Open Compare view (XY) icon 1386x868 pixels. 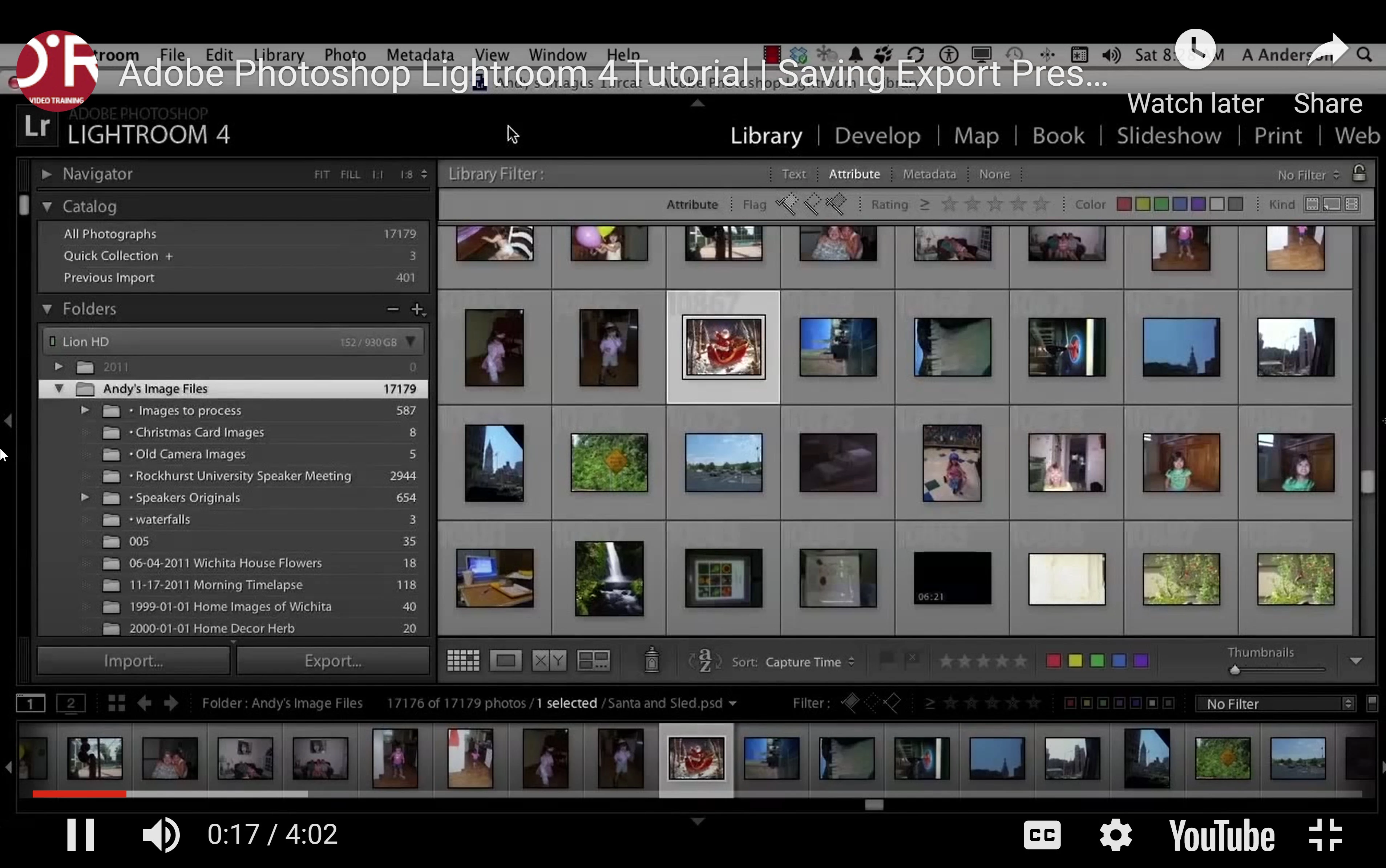[x=549, y=661]
